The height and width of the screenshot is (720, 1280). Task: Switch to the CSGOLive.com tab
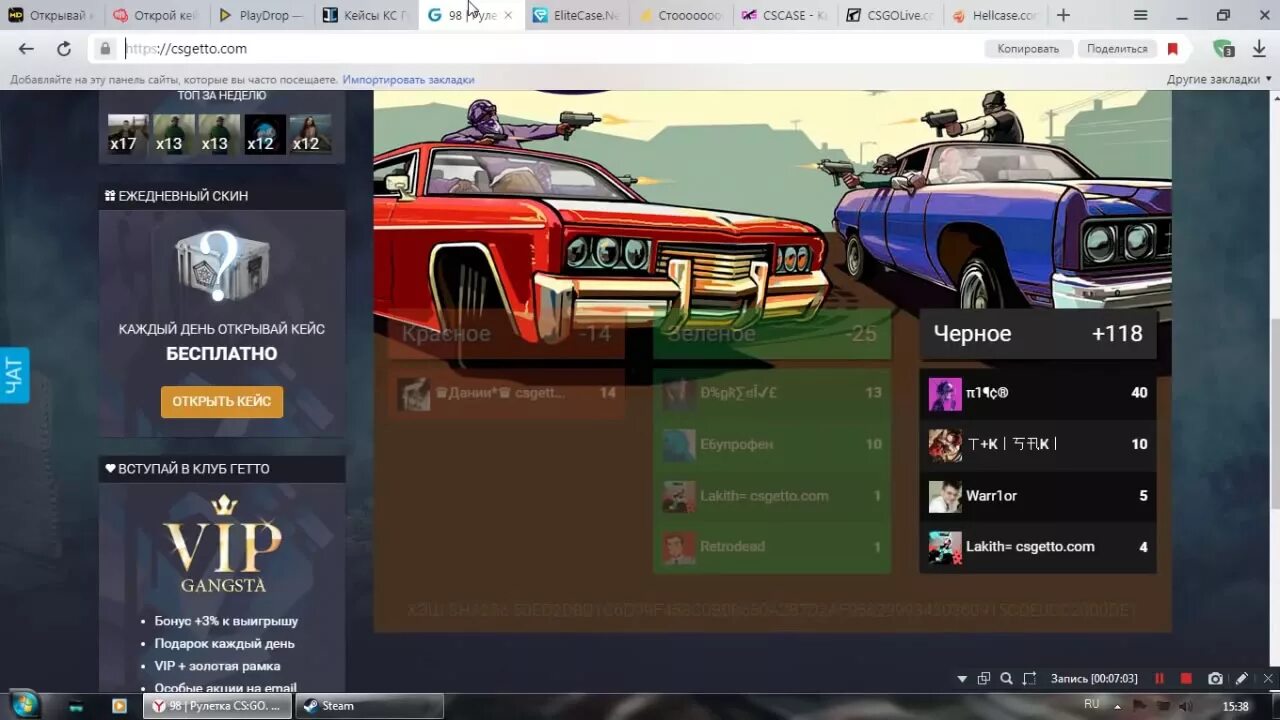click(x=889, y=16)
